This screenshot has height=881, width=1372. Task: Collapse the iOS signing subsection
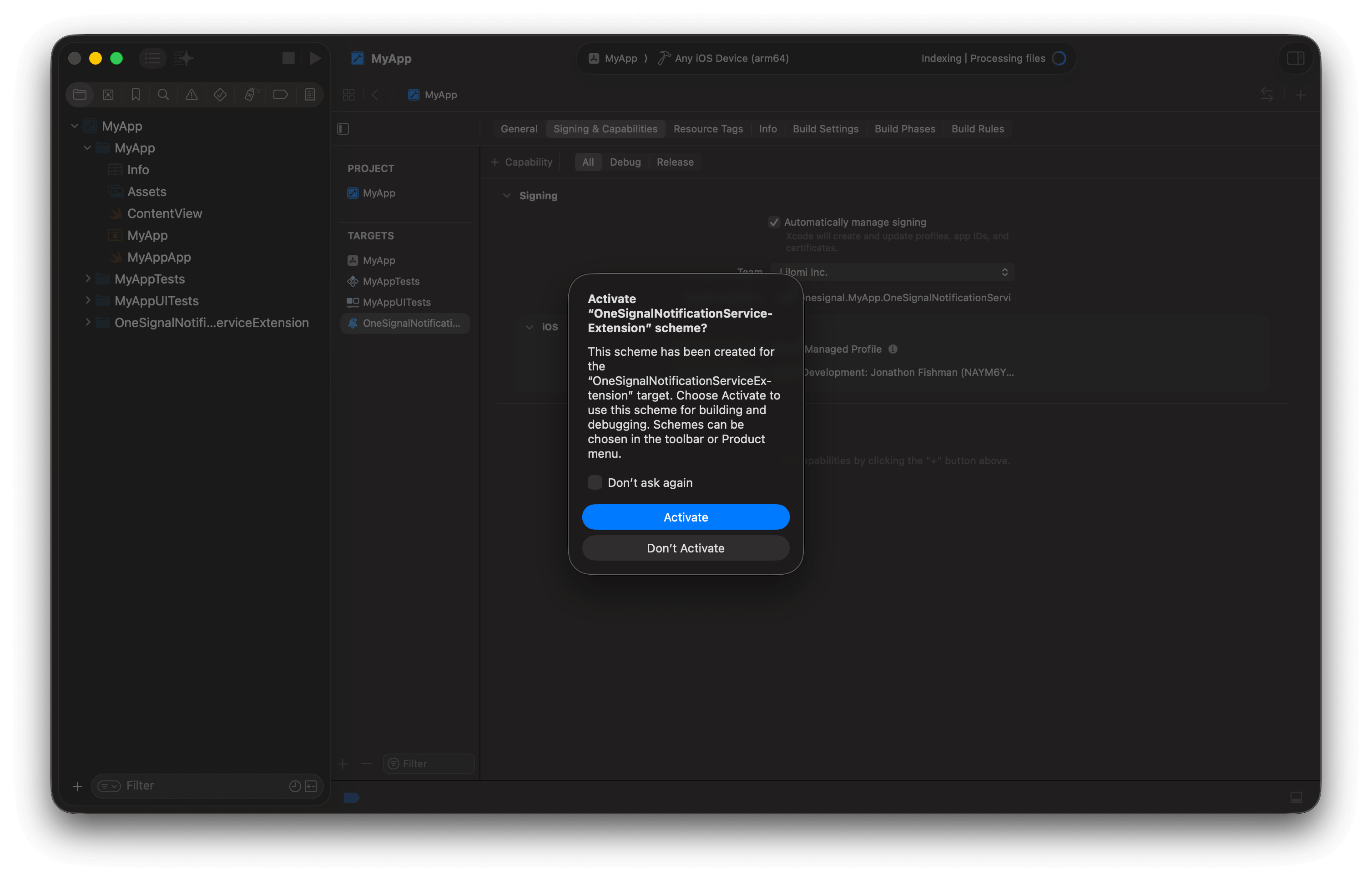click(x=529, y=327)
